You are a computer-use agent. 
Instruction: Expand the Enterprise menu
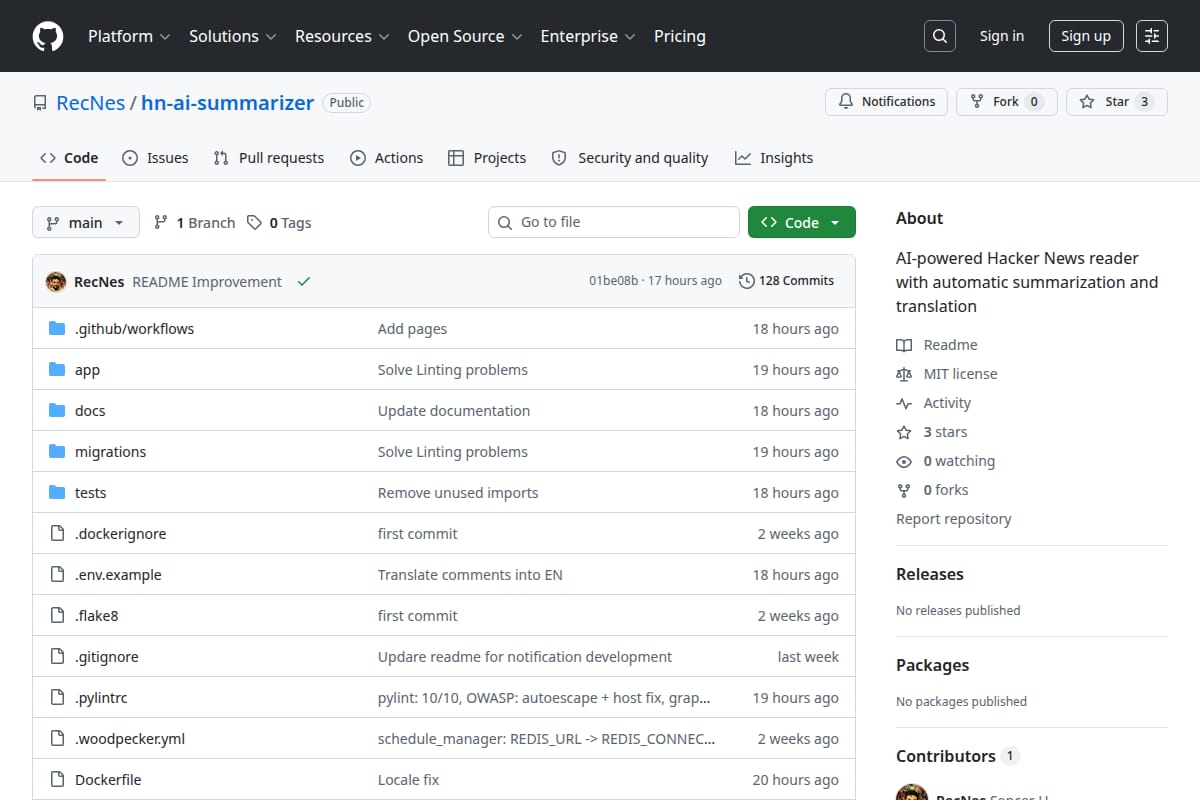click(588, 36)
